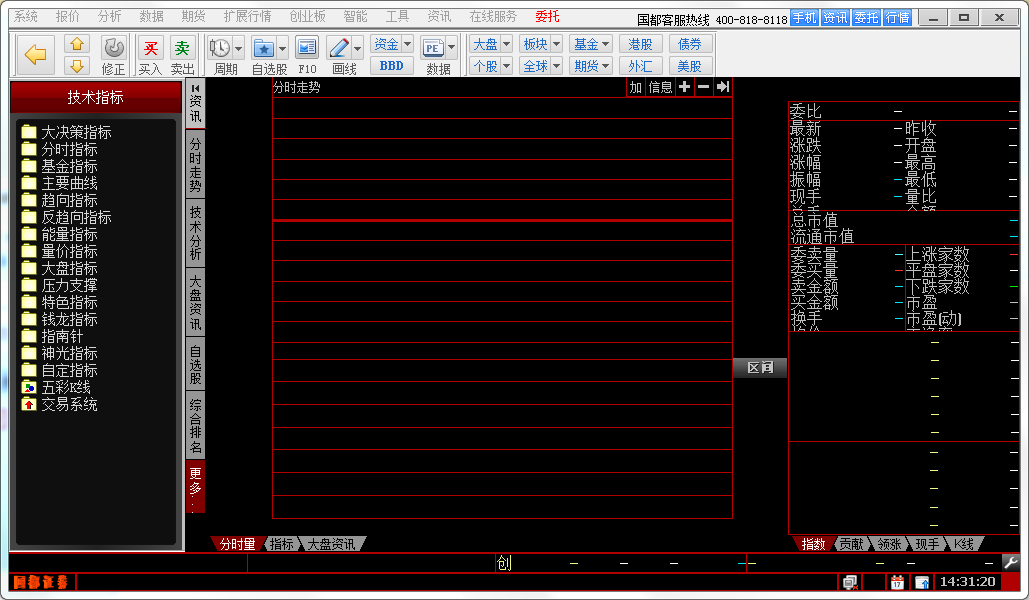
Task: Click the yellow back arrow icon
Action: pyautogui.click(x=36, y=55)
